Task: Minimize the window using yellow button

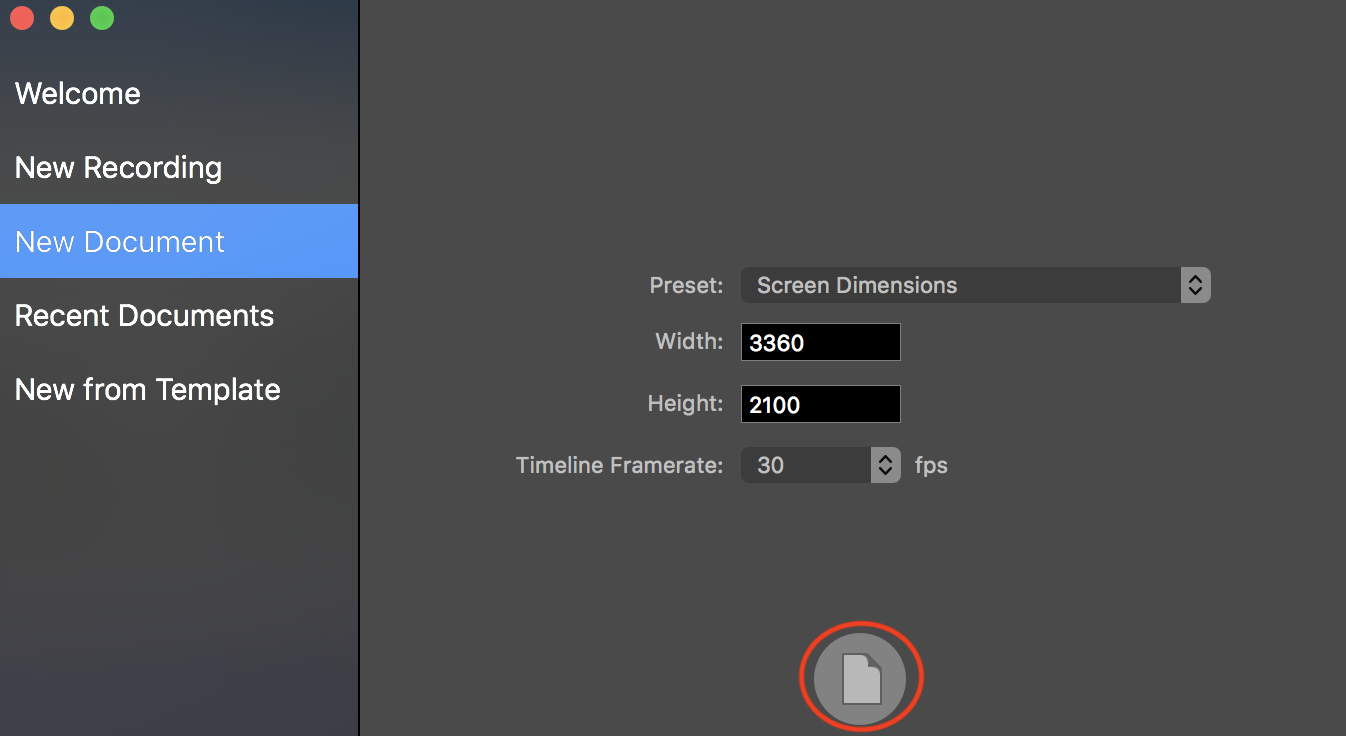Action: click(x=62, y=18)
